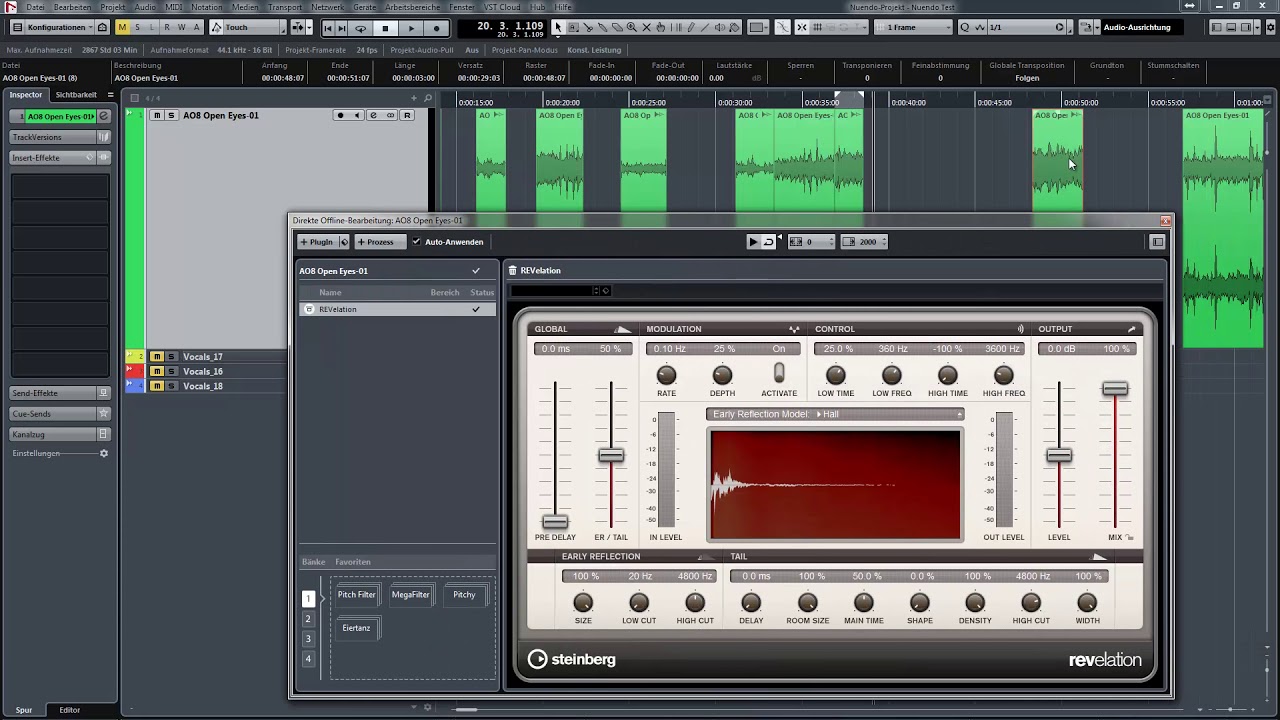Toggle monitor on AO8 Open Eyes-01 track
This screenshot has width=1280, height=720.
coord(357,115)
